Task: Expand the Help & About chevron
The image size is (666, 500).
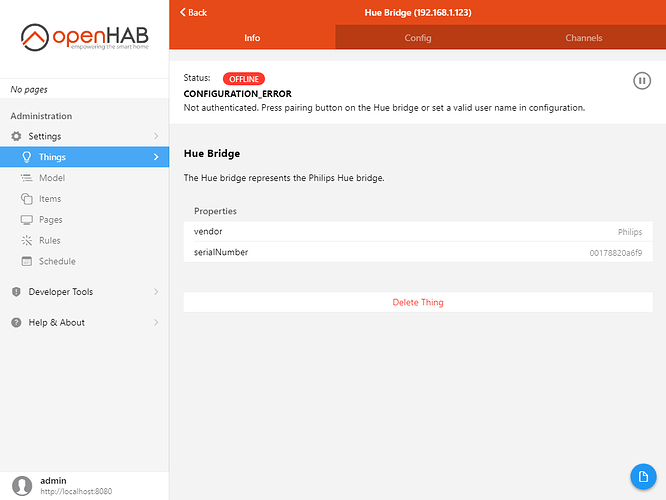Action: pyautogui.click(x=155, y=323)
